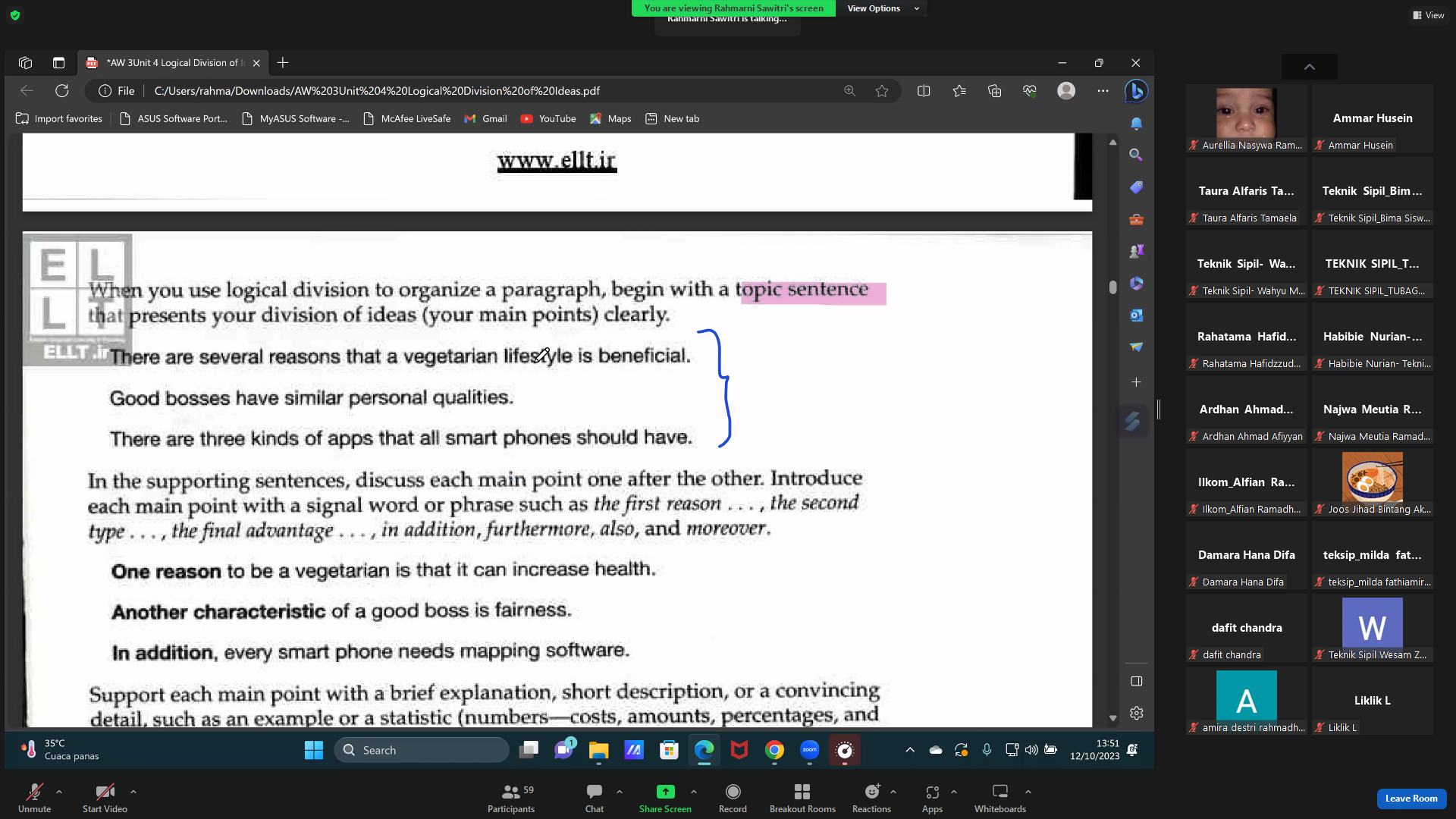This screenshot has width=1456, height=819.
Task: Expand share options arrow beside Share Screen
Action: [x=694, y=792]
